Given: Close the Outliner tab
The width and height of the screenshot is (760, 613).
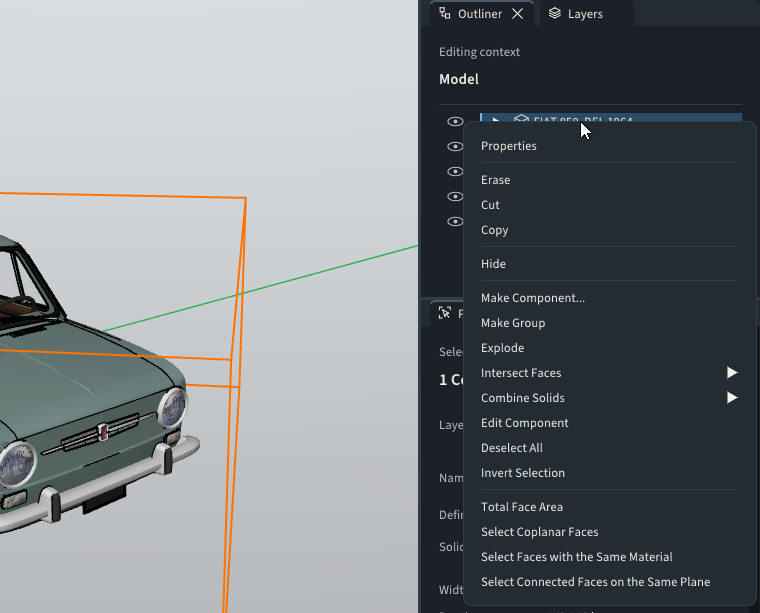Looking at the screenshot, I should tap(517, 14).
